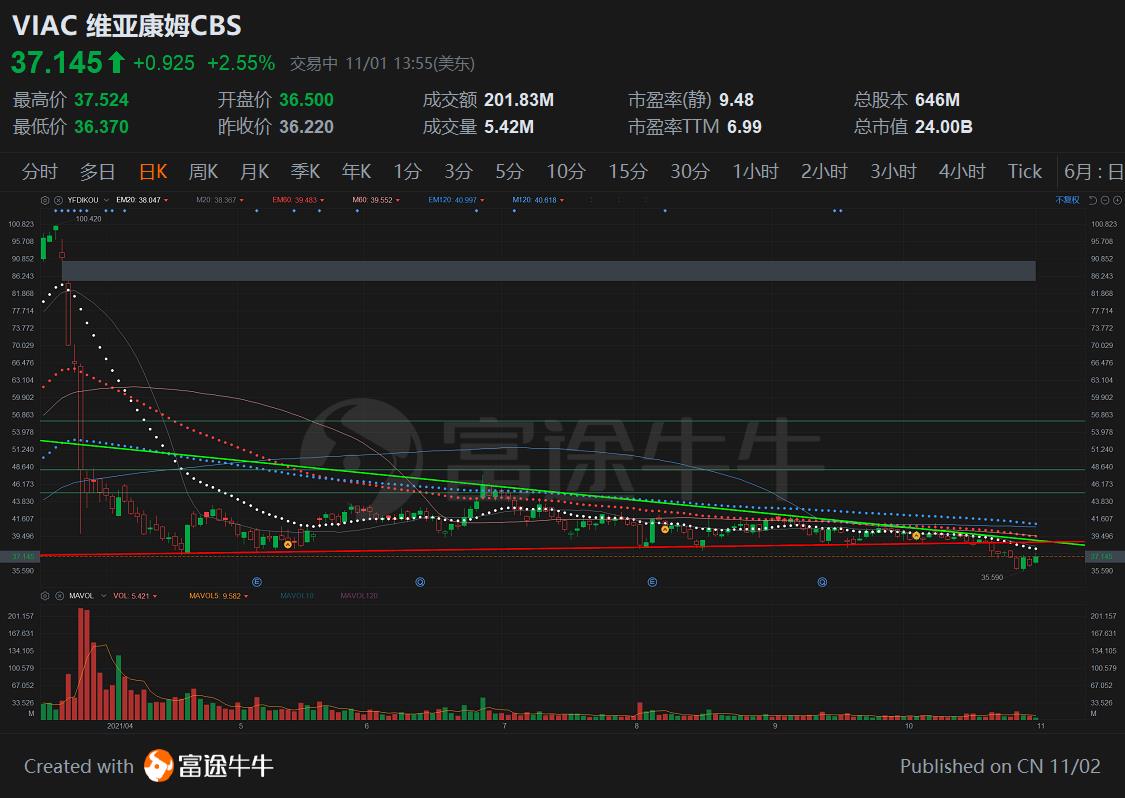This screenshot has width=1125, height=798.
Task: Expand the YFDIKOU indicator dropdown chevron
Action: click(106, 200)
